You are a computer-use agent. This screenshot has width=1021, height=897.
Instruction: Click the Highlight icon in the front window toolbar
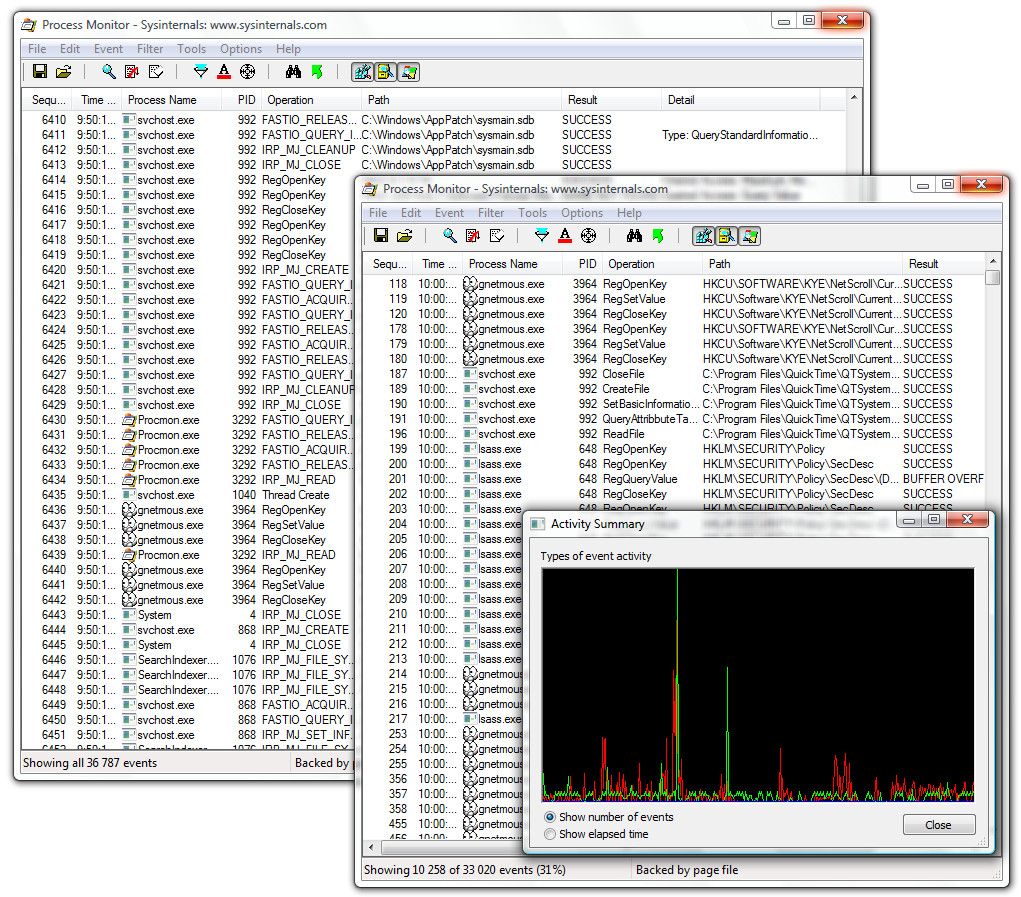point(565,236)
